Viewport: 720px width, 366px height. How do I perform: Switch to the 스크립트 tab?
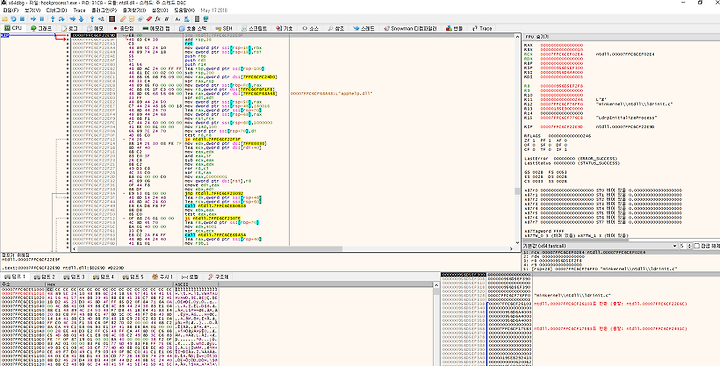tap(254, 28)
